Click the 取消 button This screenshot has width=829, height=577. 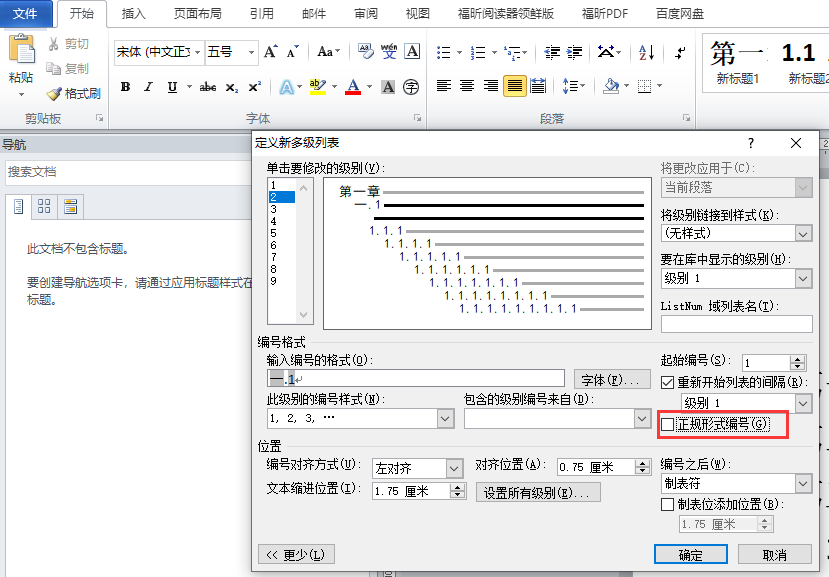775,555
